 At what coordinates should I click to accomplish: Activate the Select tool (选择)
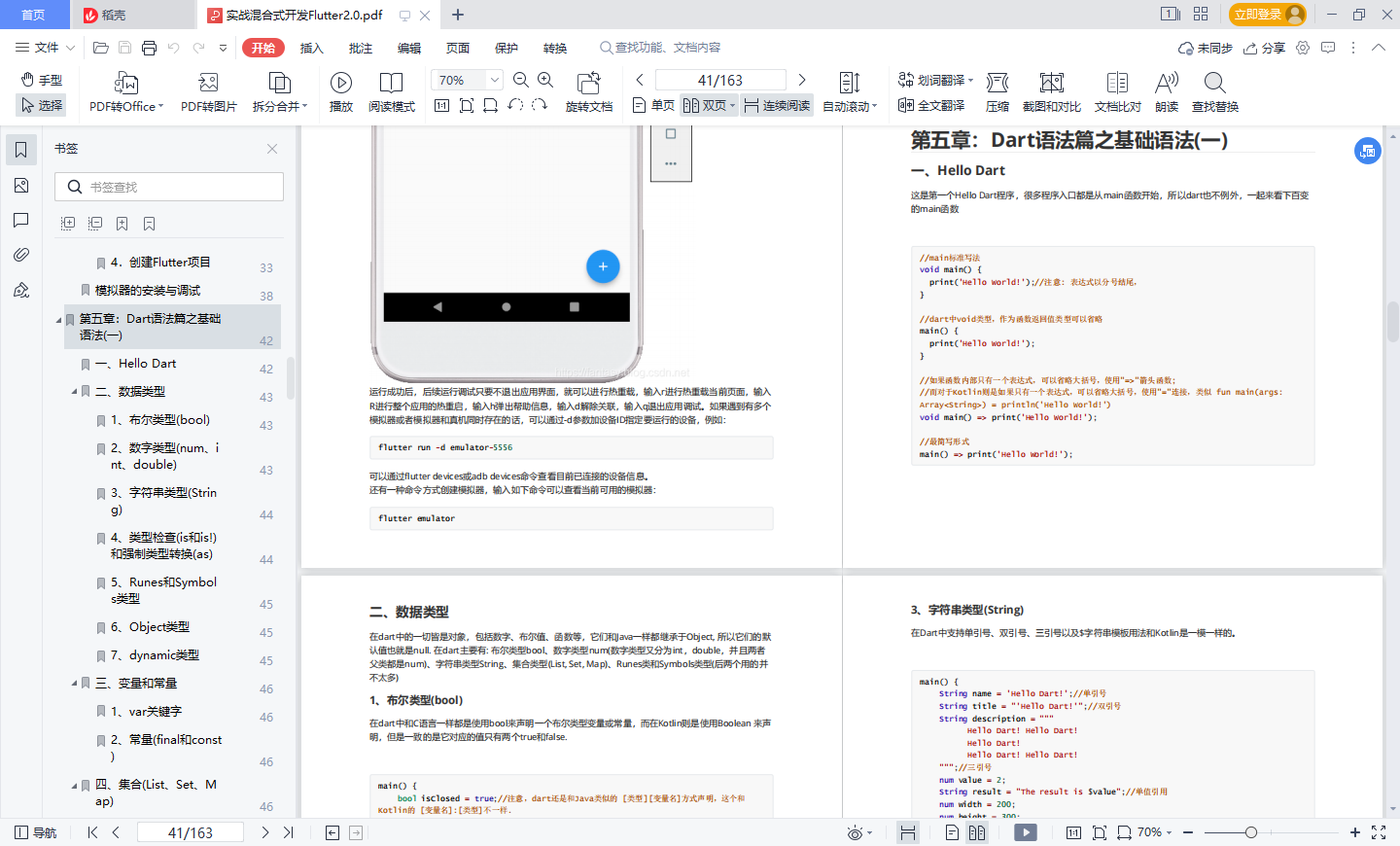point(42,105)
